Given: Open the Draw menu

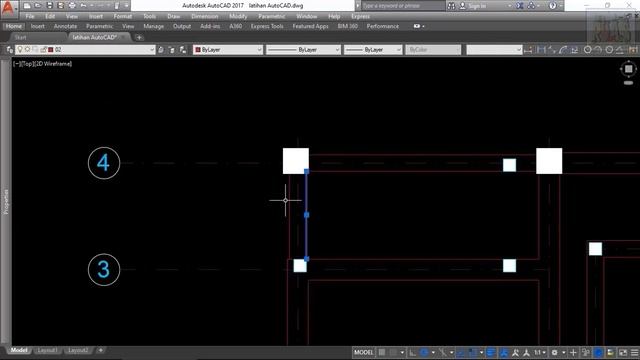Looking at the screenshot, I should tap(173, 16).
